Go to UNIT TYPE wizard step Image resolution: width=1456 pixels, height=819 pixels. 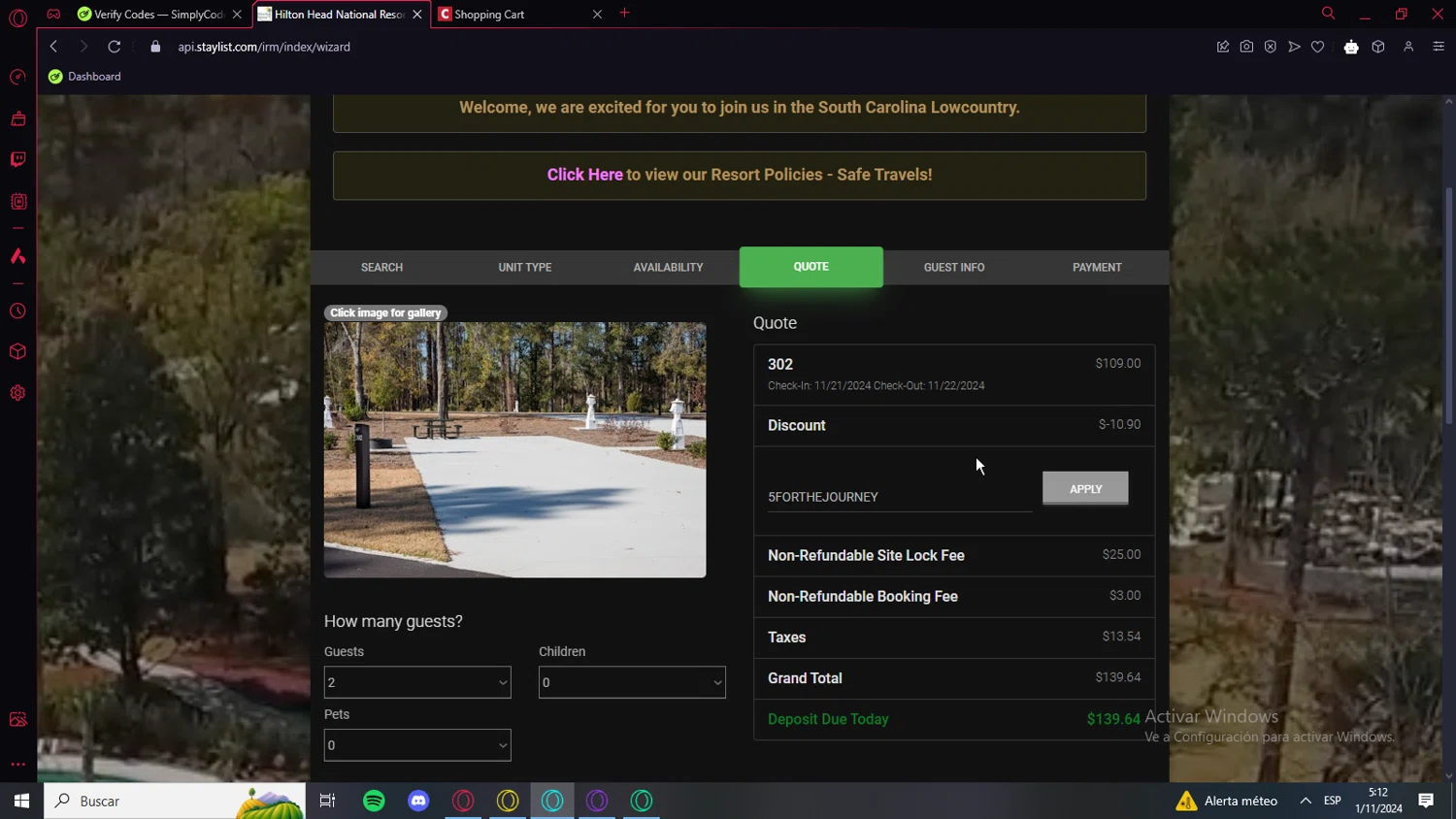click(x=525, y=267)
